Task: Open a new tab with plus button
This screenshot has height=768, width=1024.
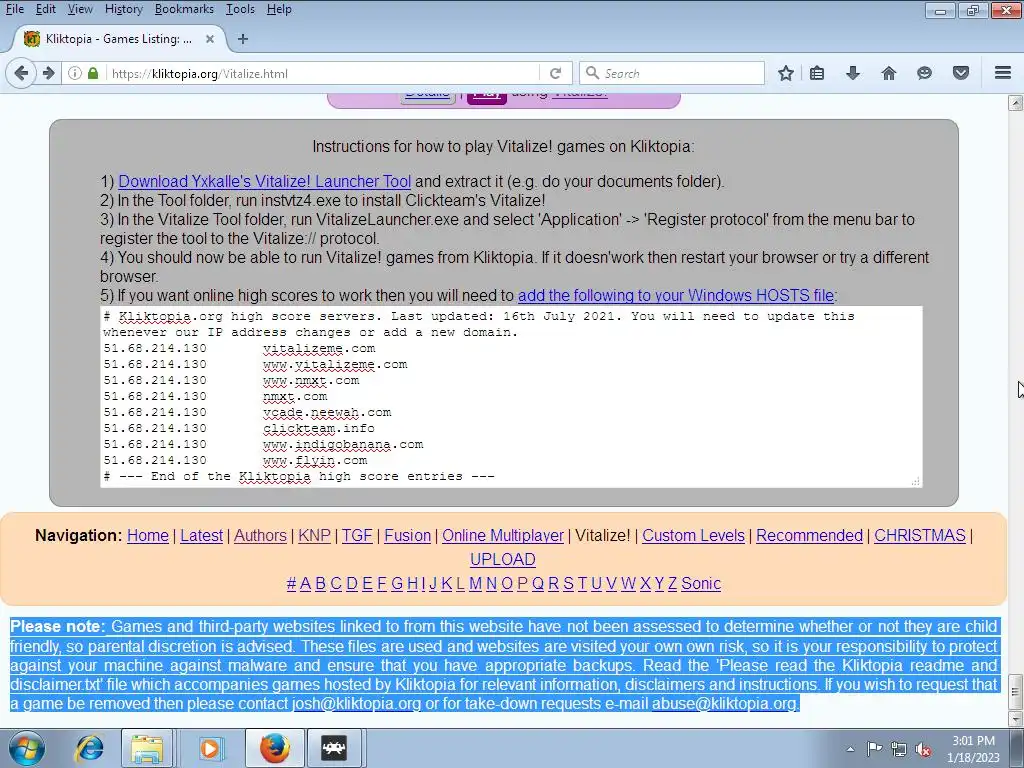Action: 243,39
